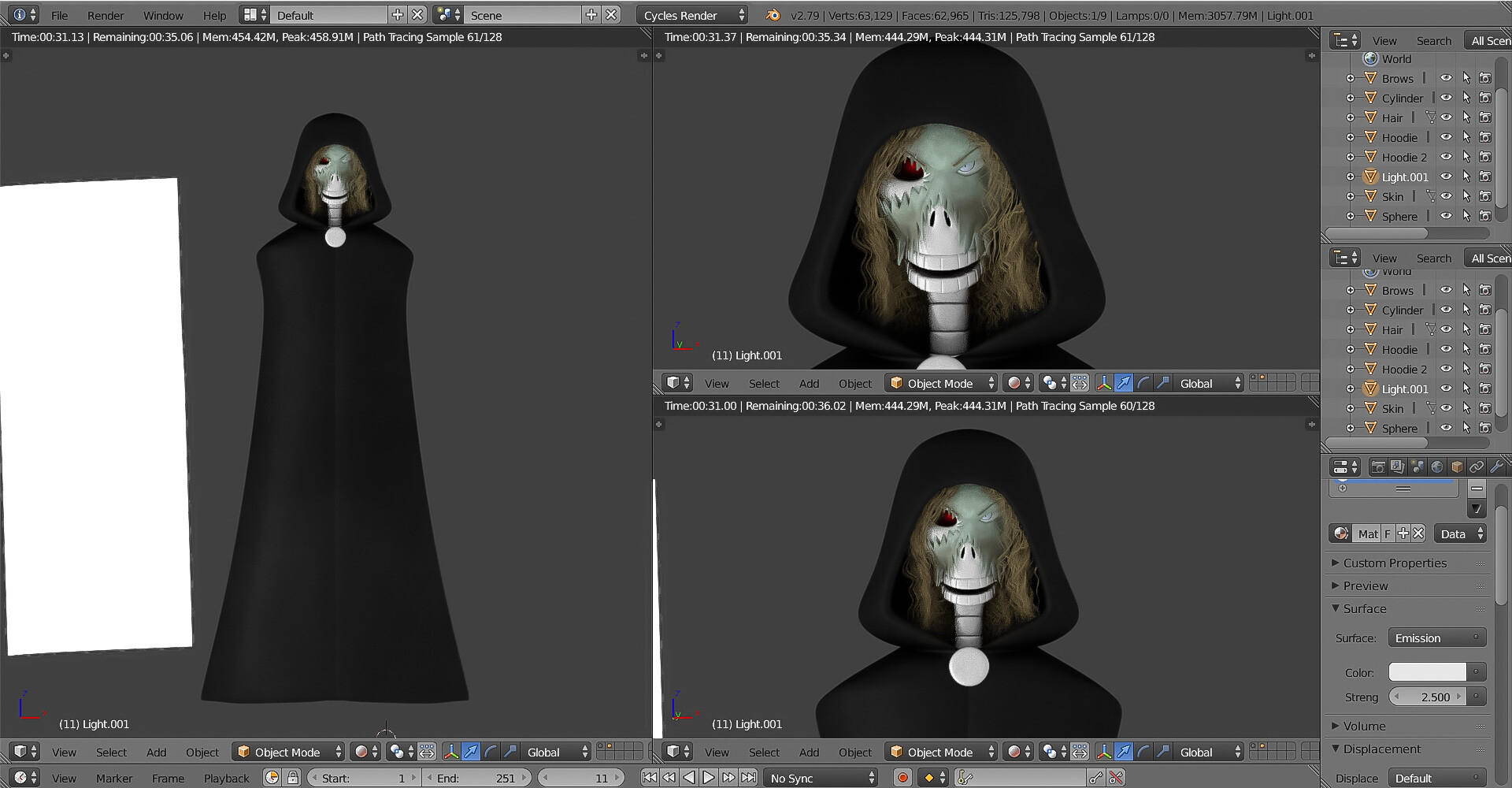Open Window menu

163,15
